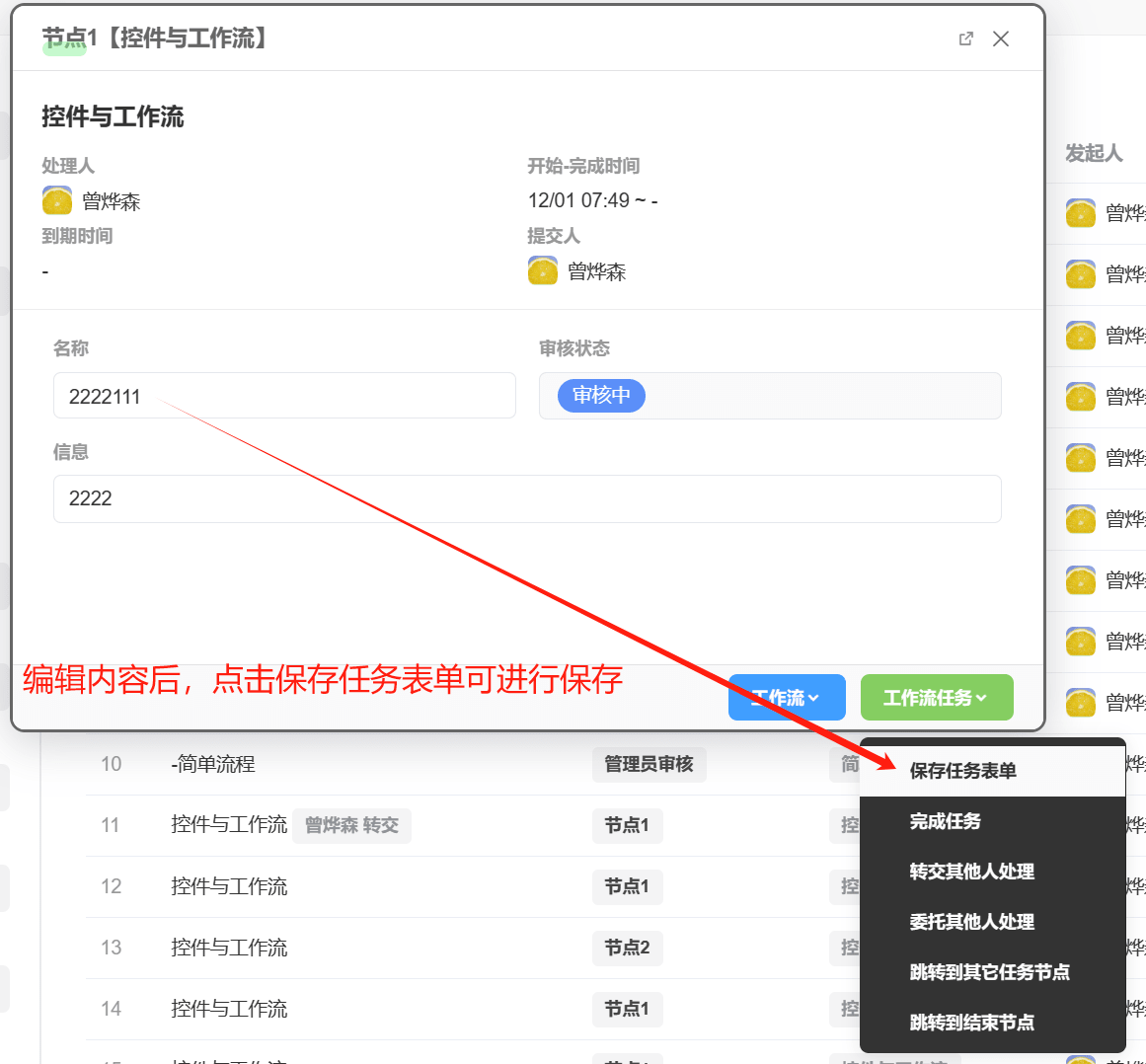This screenshot has height=1064, width=1146.
Task: Click the 名称 input field
Action: coord(284,396)
